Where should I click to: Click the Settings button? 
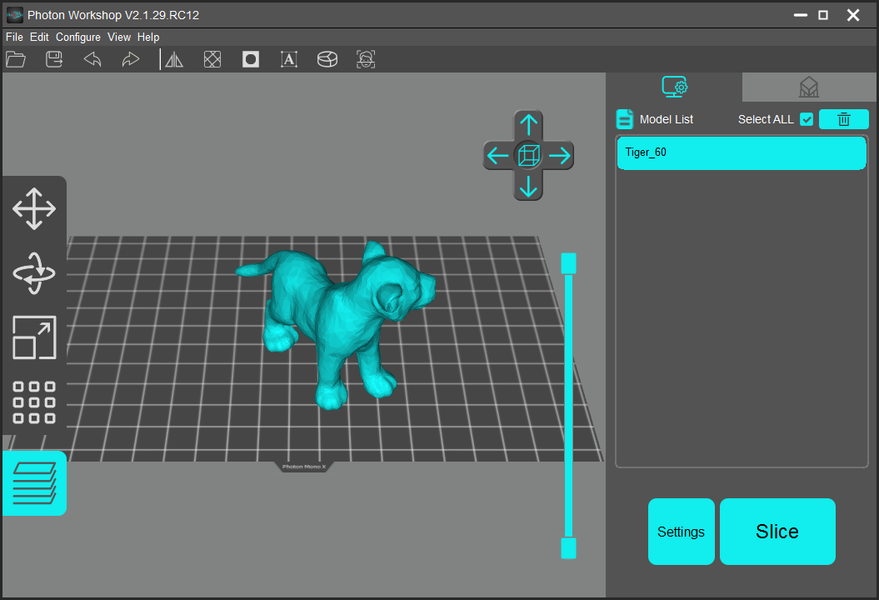(x=681, y=532)
